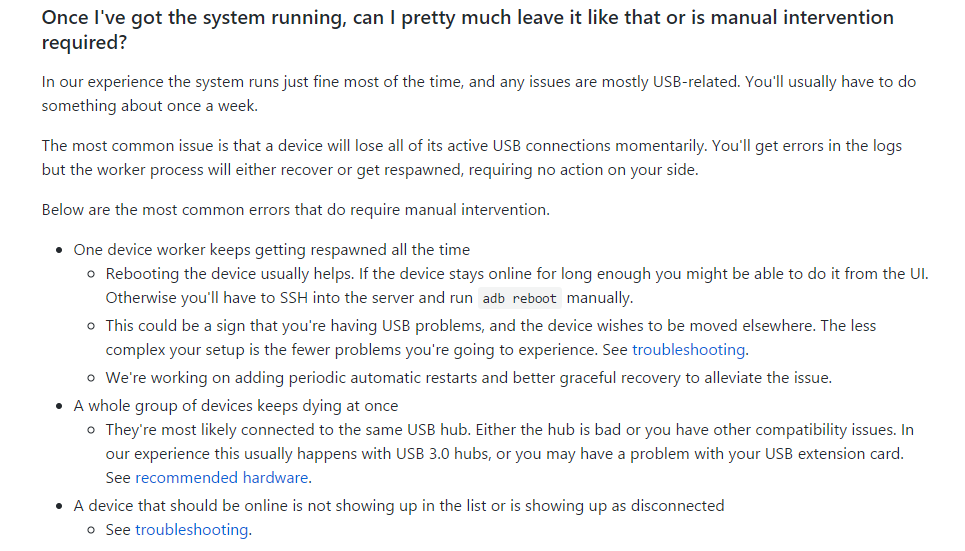This screenshot has height=551, width=965.
Task: Click the paragraph starting 'In our experience the system'
Action: point(479,94)
